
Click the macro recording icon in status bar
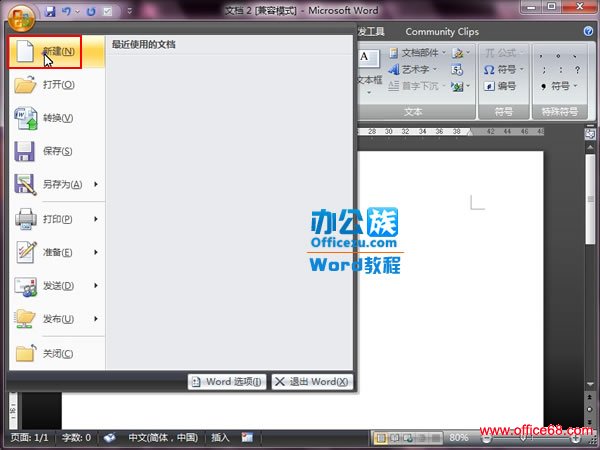(x=247, y=437)
